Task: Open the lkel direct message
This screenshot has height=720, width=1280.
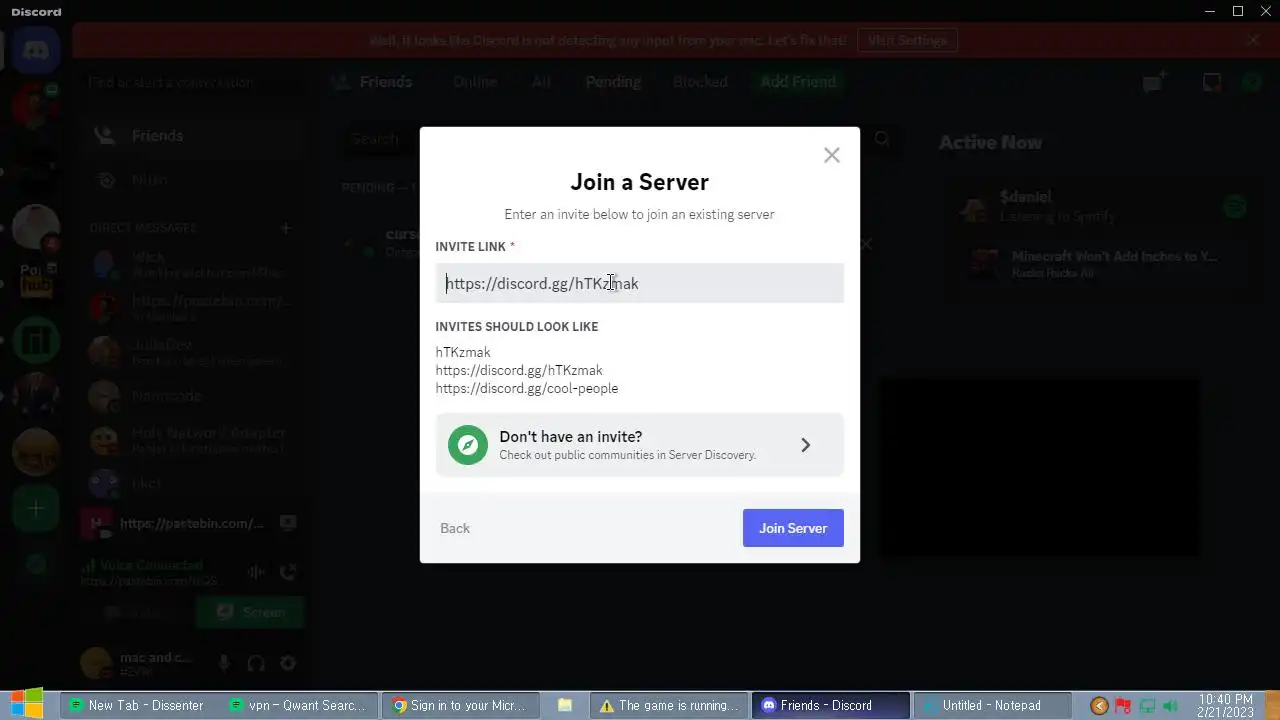Action: tap(193, 484)
